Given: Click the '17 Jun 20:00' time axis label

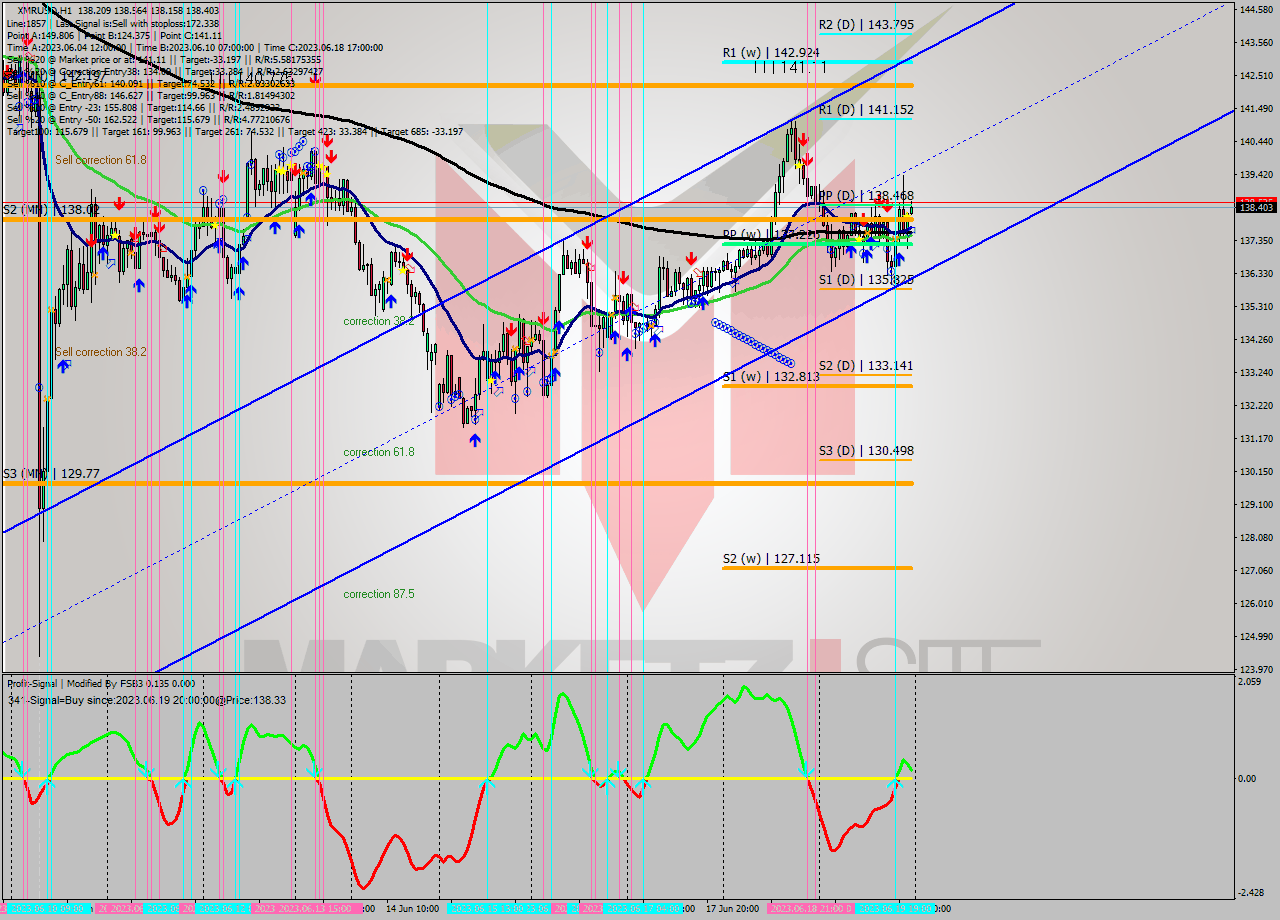Looking at the screenshot, I should pyautogui.click(x=732, y=909).
